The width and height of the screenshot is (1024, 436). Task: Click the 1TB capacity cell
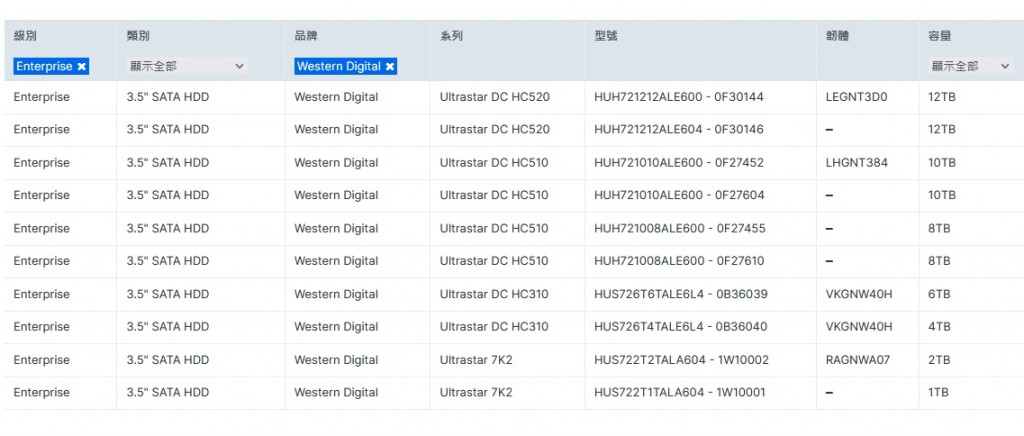tap(938, 392)
